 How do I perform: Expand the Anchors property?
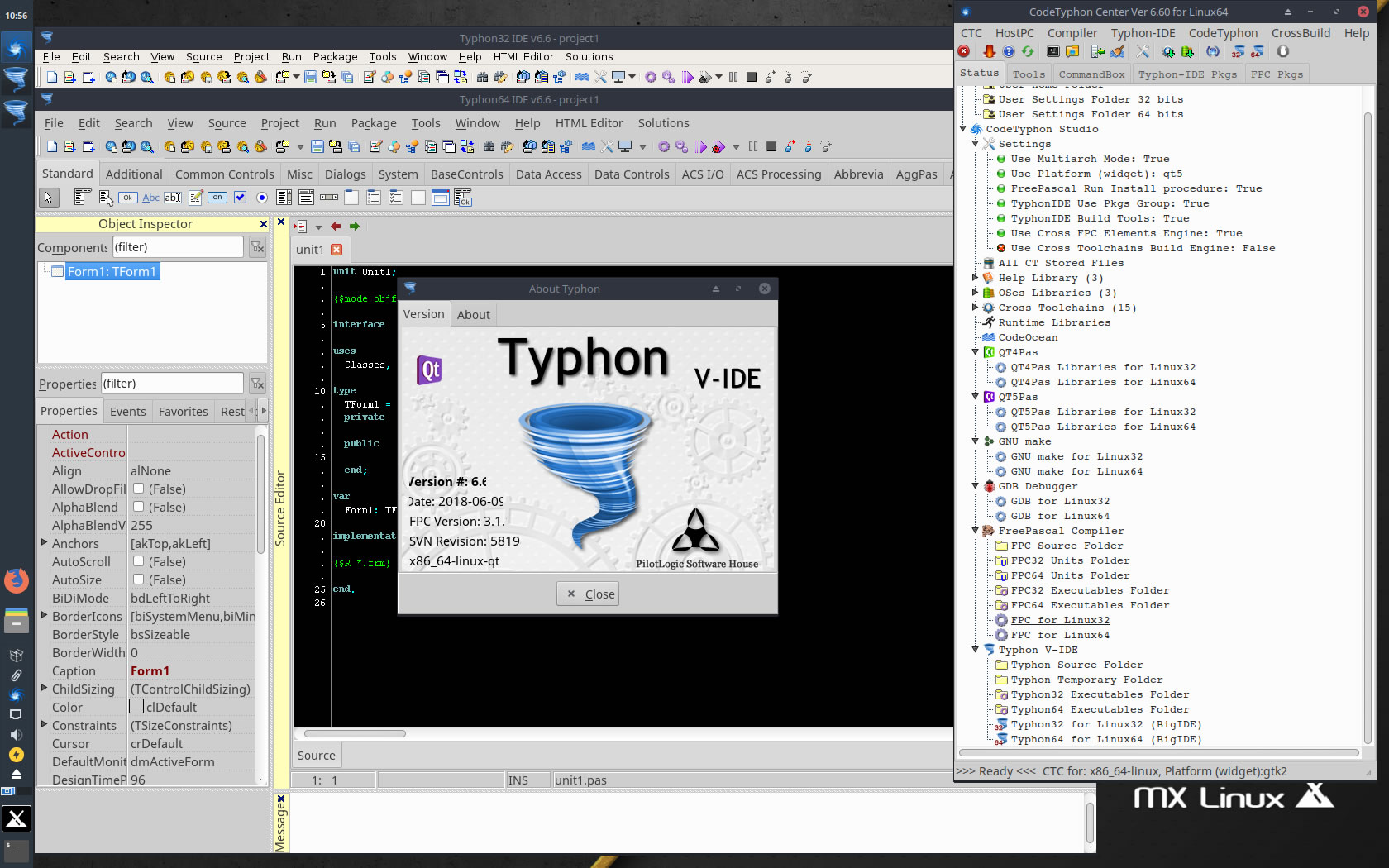pos(44,542)
